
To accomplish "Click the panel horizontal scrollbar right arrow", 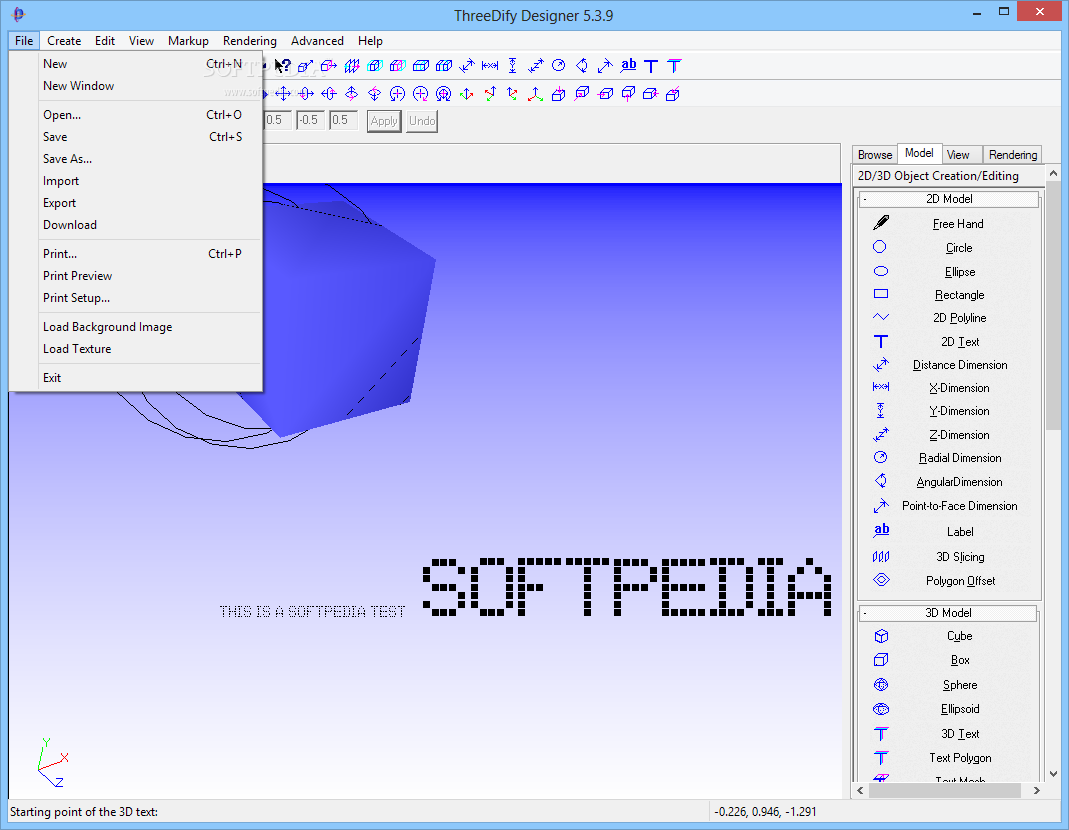I will click(x=1036, y=790).
